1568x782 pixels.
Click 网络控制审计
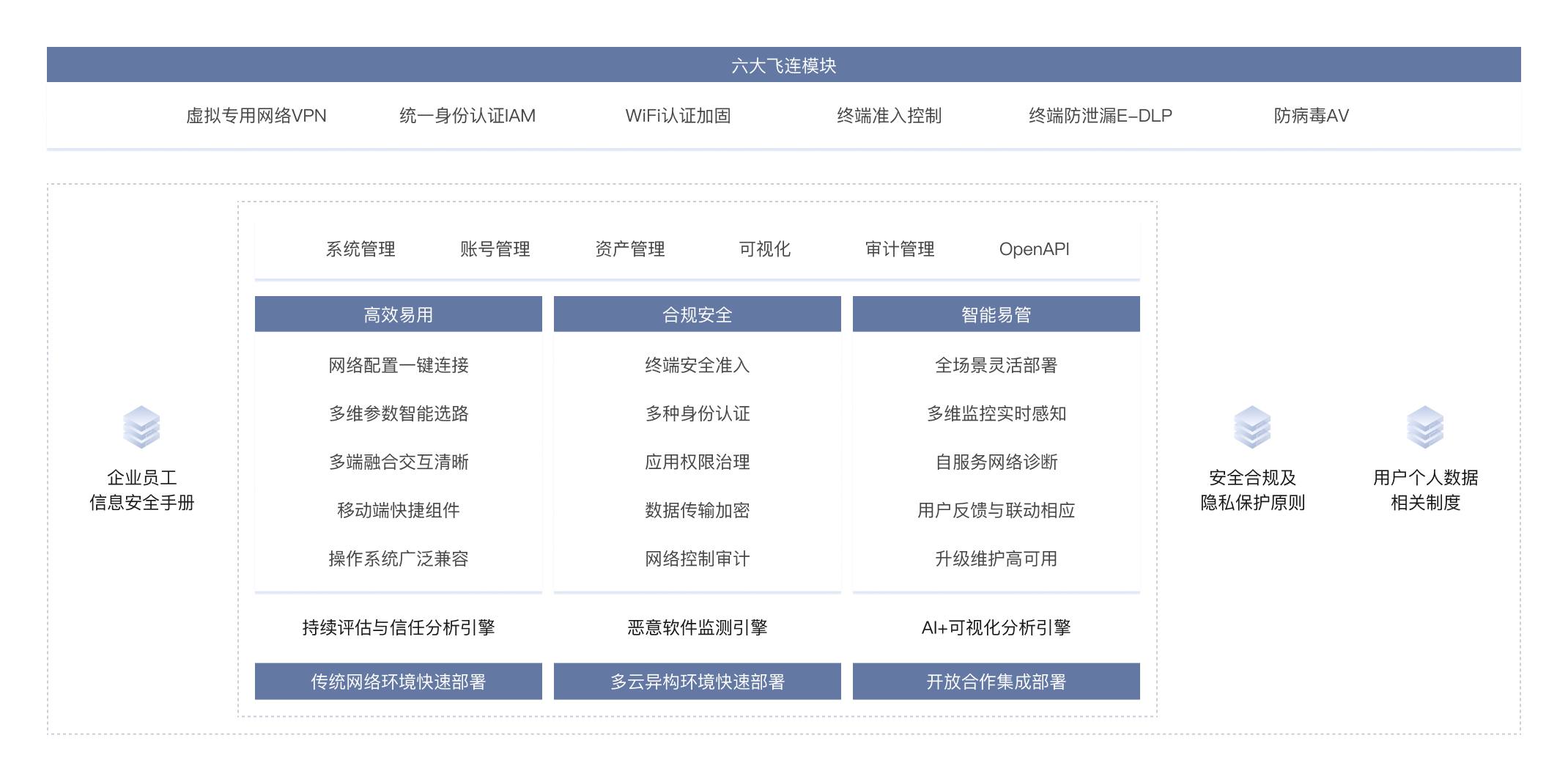point(698,558)
